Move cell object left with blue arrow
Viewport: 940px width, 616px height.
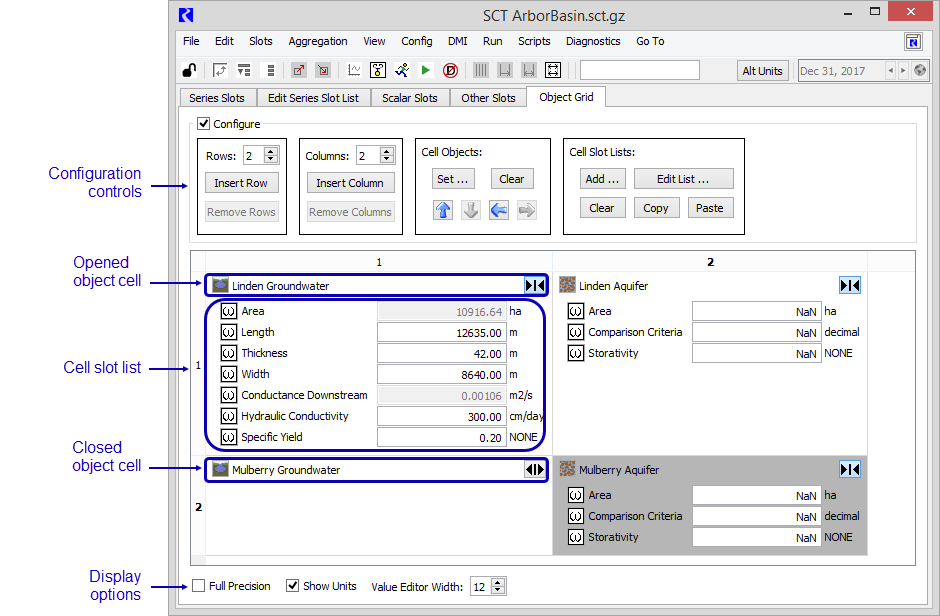pos(499,209)
